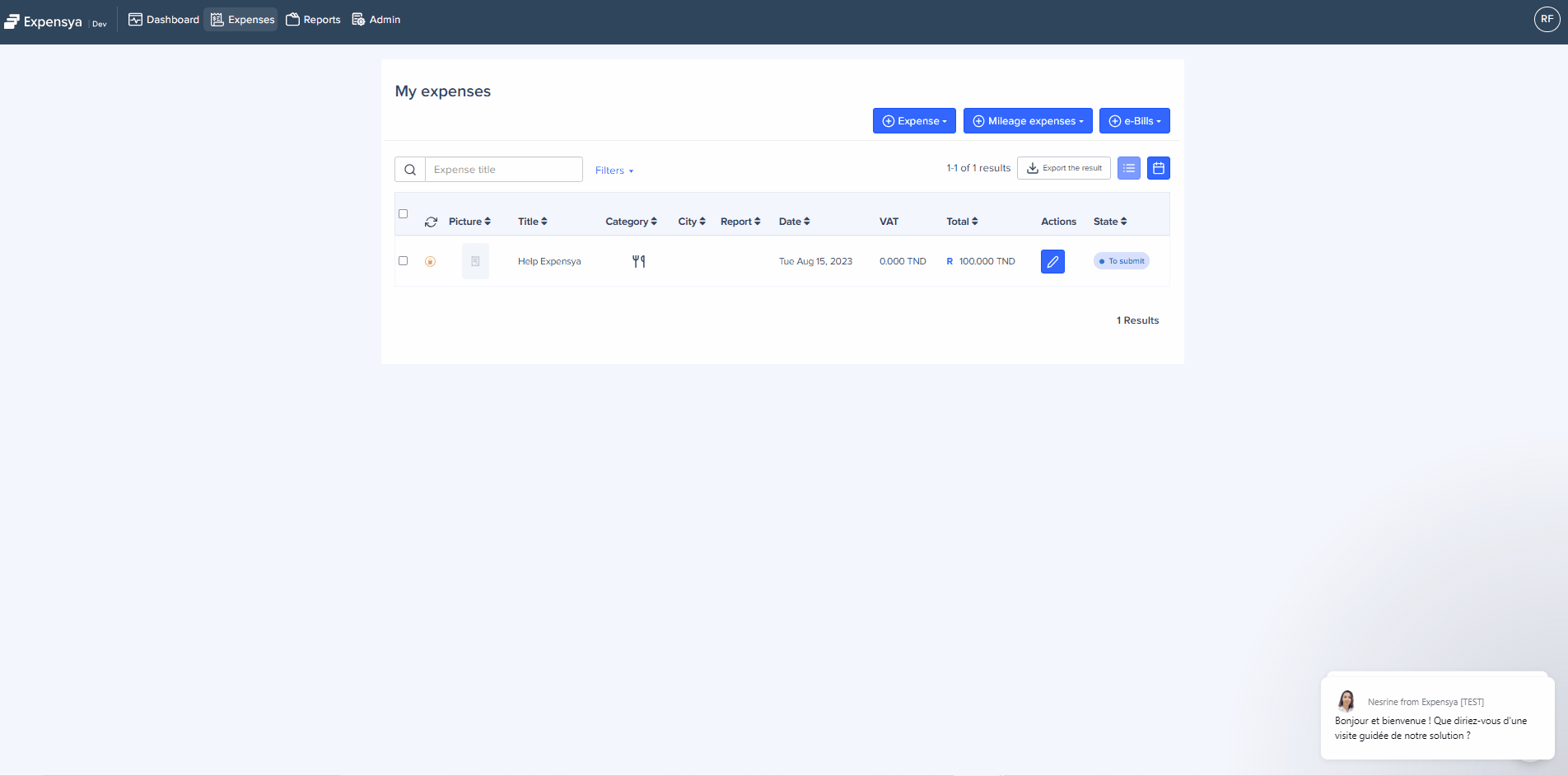Go to the Dashboard menu item
Image resolution: width=1568 pixels, height=776 pixels.
(x=164, y=20)
